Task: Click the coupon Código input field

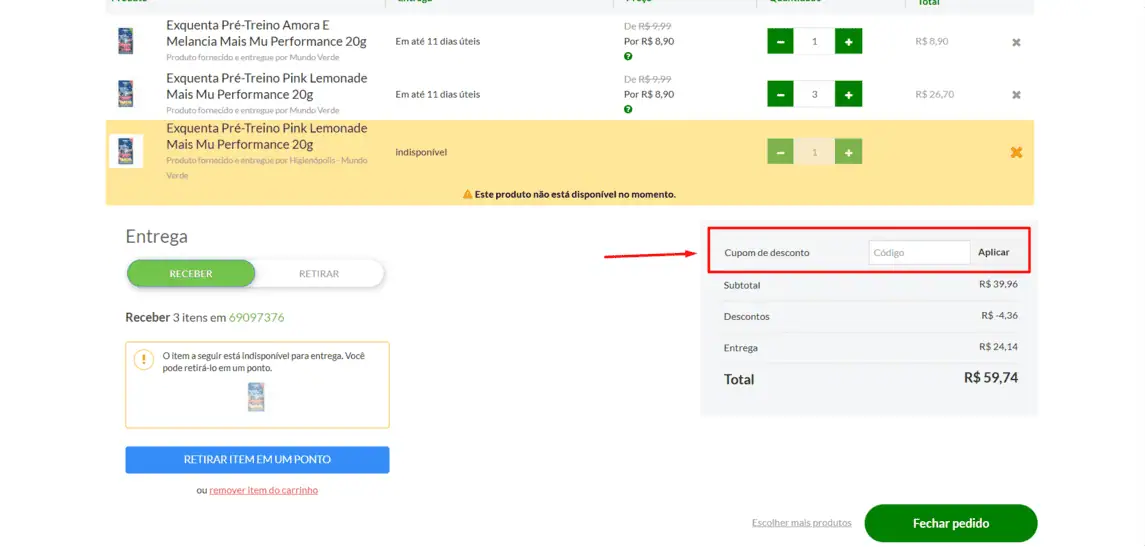Action: pyautogui.click(x=919, y=253)
